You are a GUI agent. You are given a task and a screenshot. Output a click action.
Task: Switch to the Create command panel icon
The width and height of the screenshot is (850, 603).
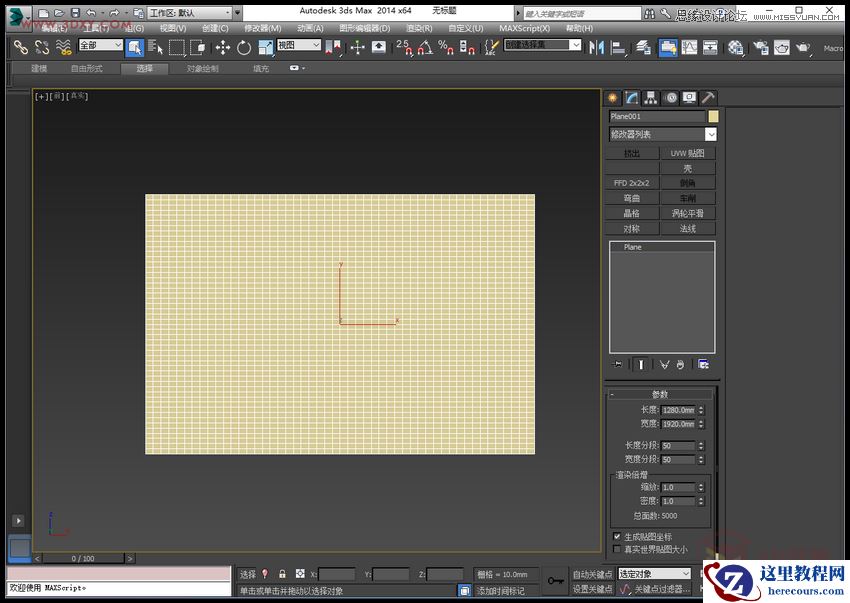(x=612, y=97)
